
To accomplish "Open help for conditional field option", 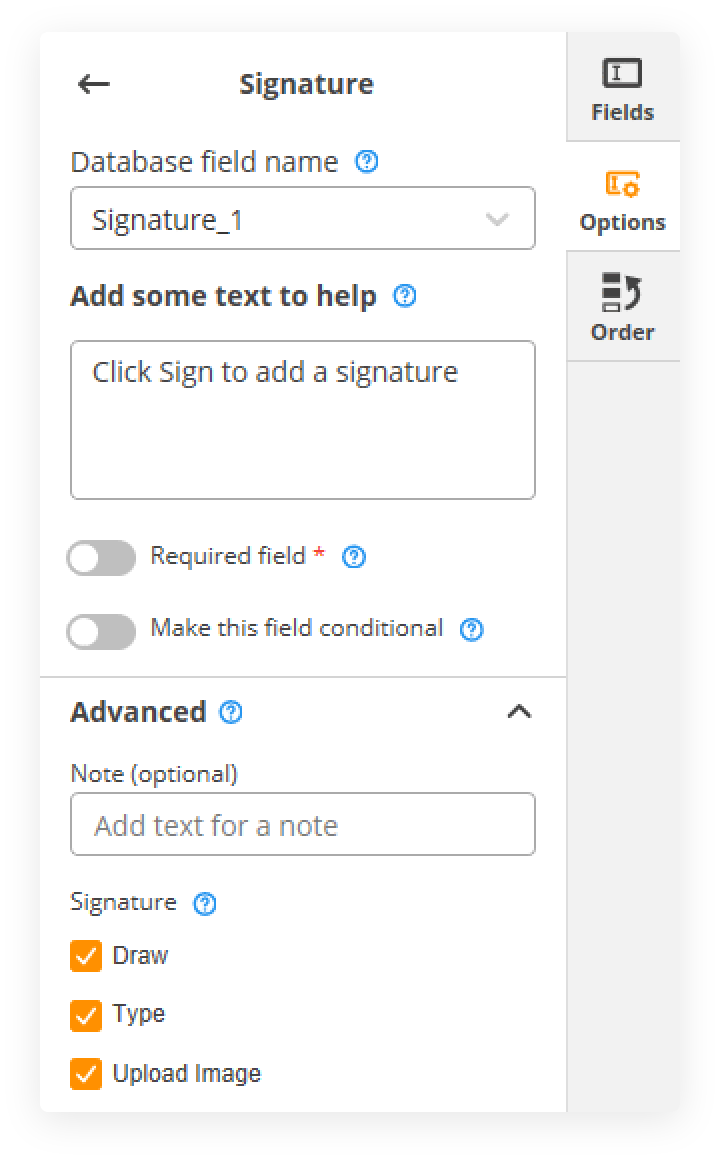I will [x=471, y=629].
